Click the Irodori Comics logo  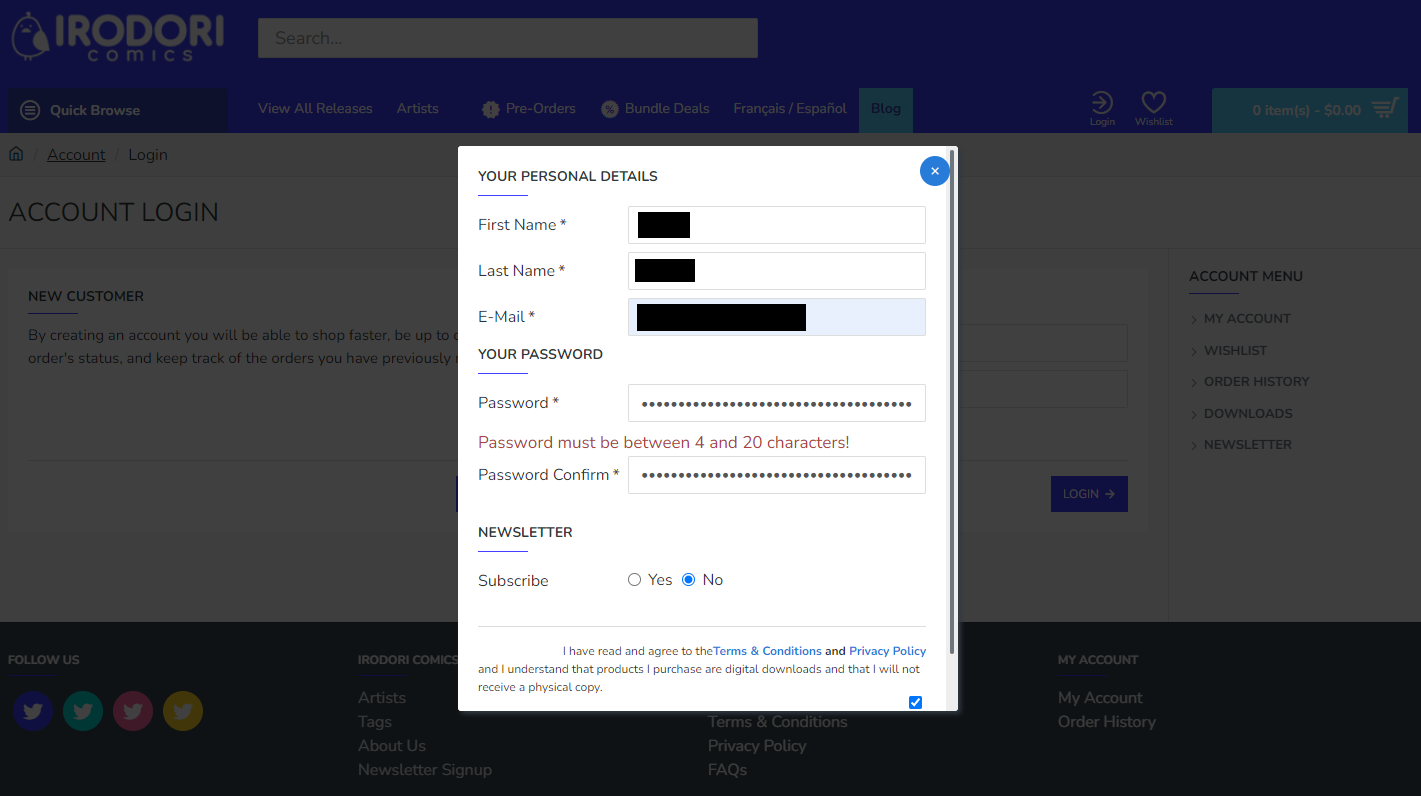click(x=117, y=37)
